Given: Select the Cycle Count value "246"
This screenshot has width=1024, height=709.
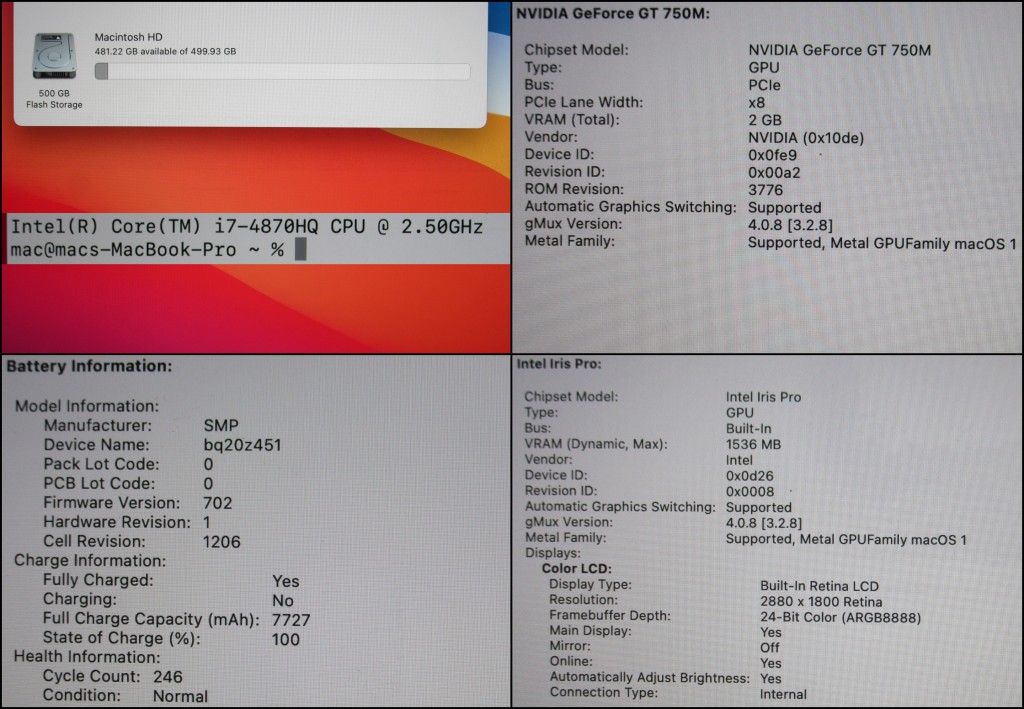Looking at the screenshot, I should point(168,677).
